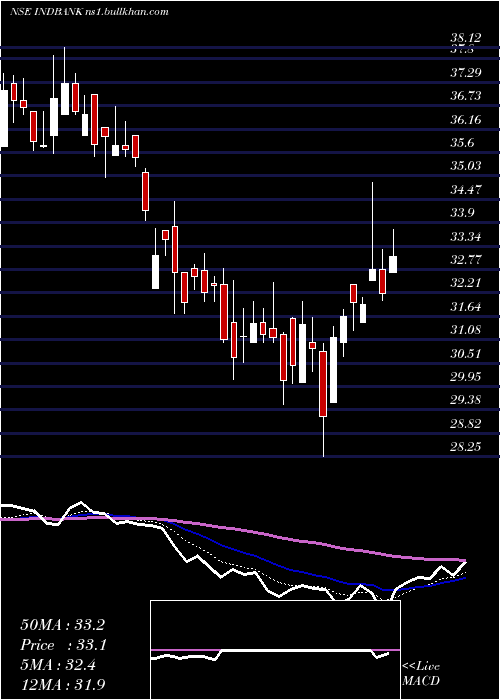500x700 pixels.
Task: Select the 30.51 price axis label
Action: pyautogui.click(x=466, y=354)
